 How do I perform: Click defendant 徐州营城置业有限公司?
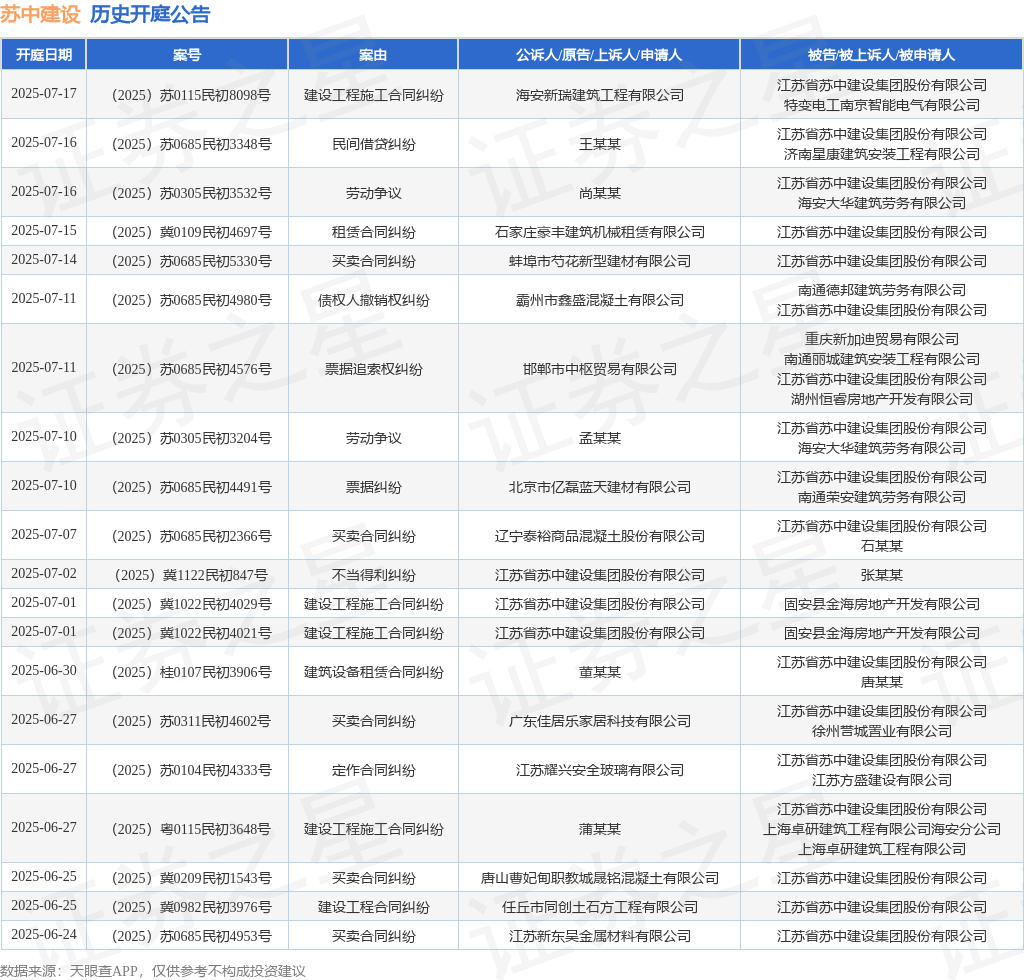pyautogui.click(x=882, y=731)
